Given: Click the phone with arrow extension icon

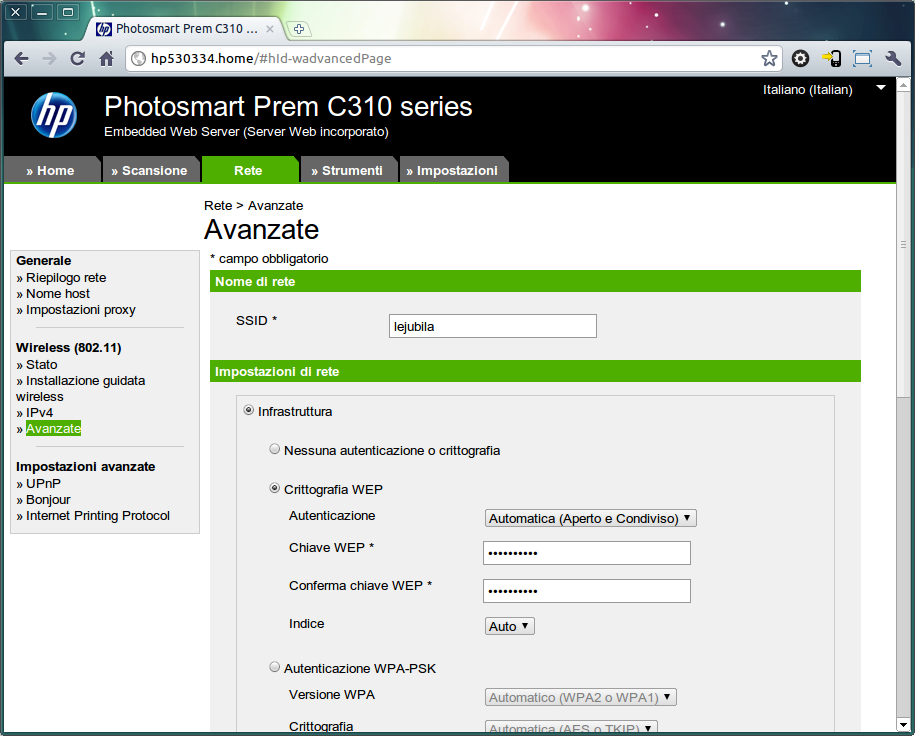Looking at the screenshot, I should click(832, 58).
